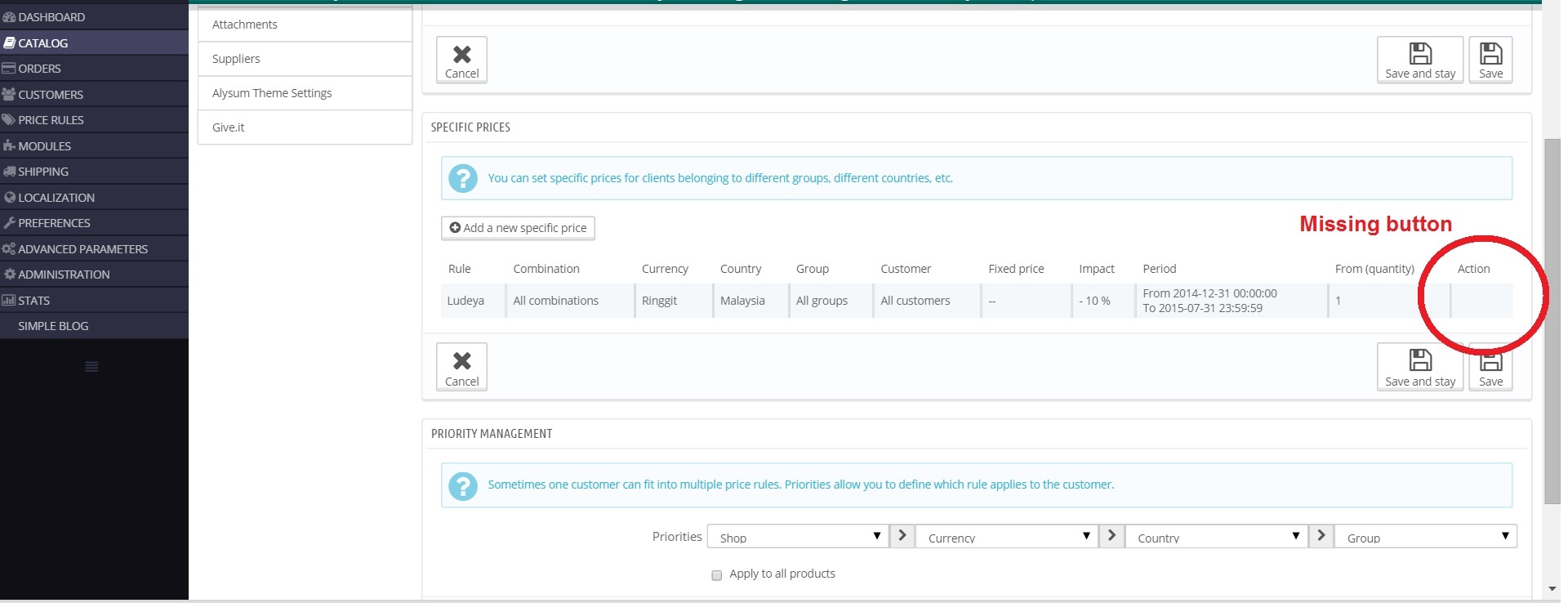
Task: Click Add a new specific price
Action: pos(518,228)
